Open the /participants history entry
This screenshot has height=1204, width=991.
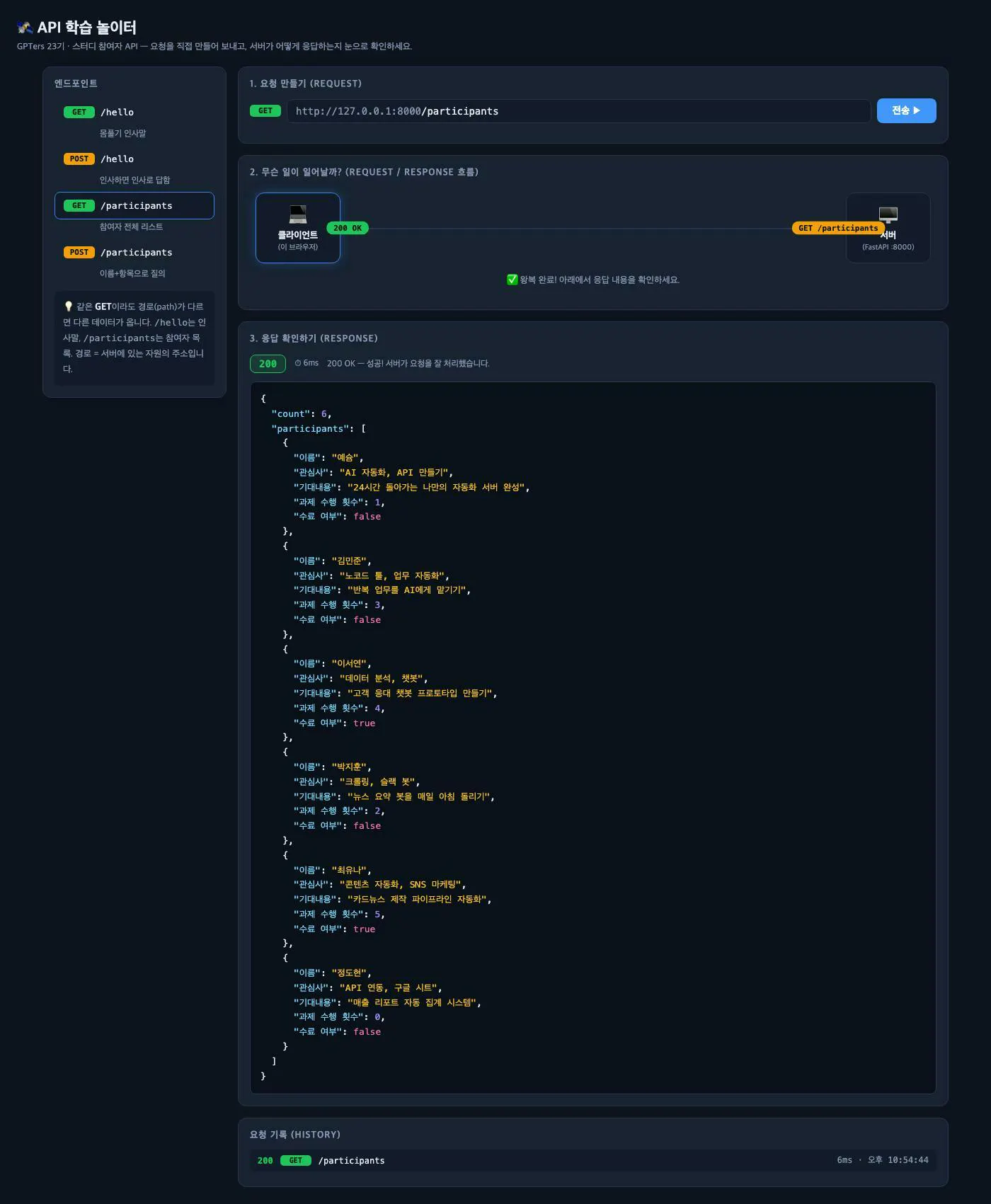point(593,1160)
